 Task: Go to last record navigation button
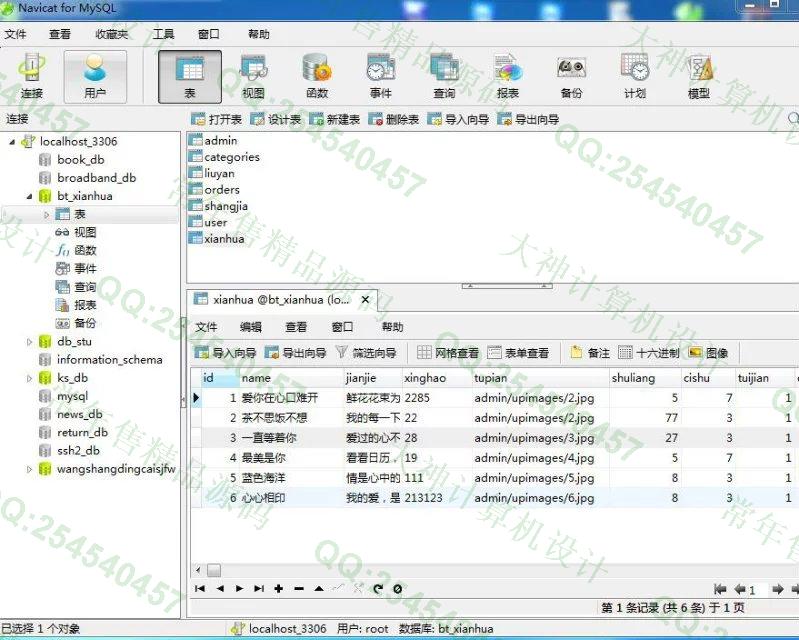(x=259, y=589)
